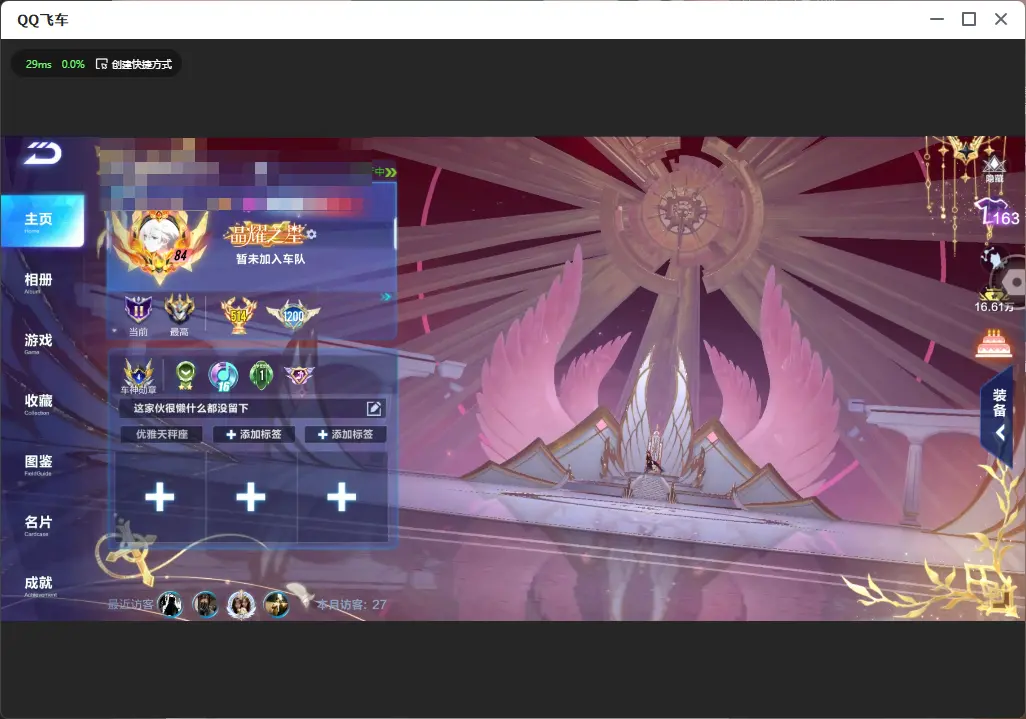
Task: Click the 本月访客: 27 visitor count
Action: tap(351, 605)
